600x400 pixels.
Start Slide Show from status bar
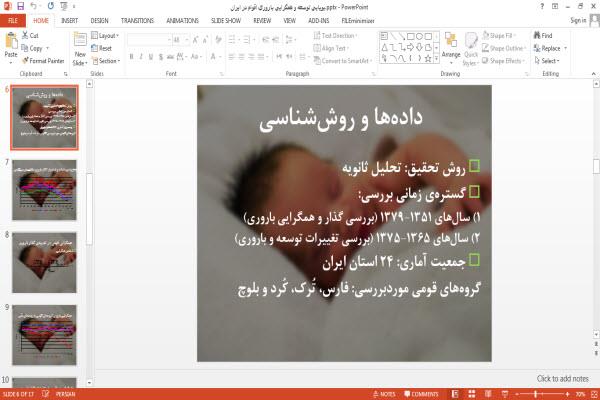(505, 394)
